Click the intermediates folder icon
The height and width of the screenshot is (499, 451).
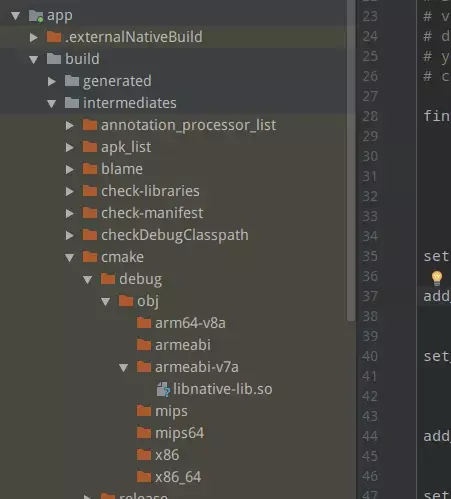tap(72, 103)
